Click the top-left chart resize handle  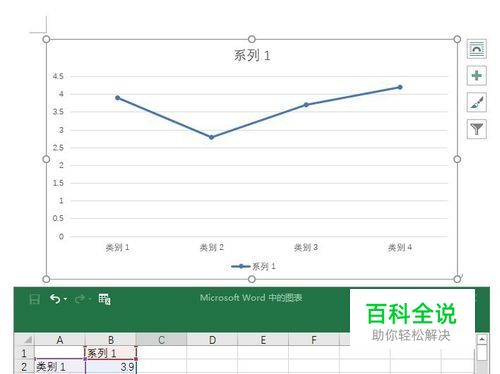pyautogui.click(x=46, y=39)
